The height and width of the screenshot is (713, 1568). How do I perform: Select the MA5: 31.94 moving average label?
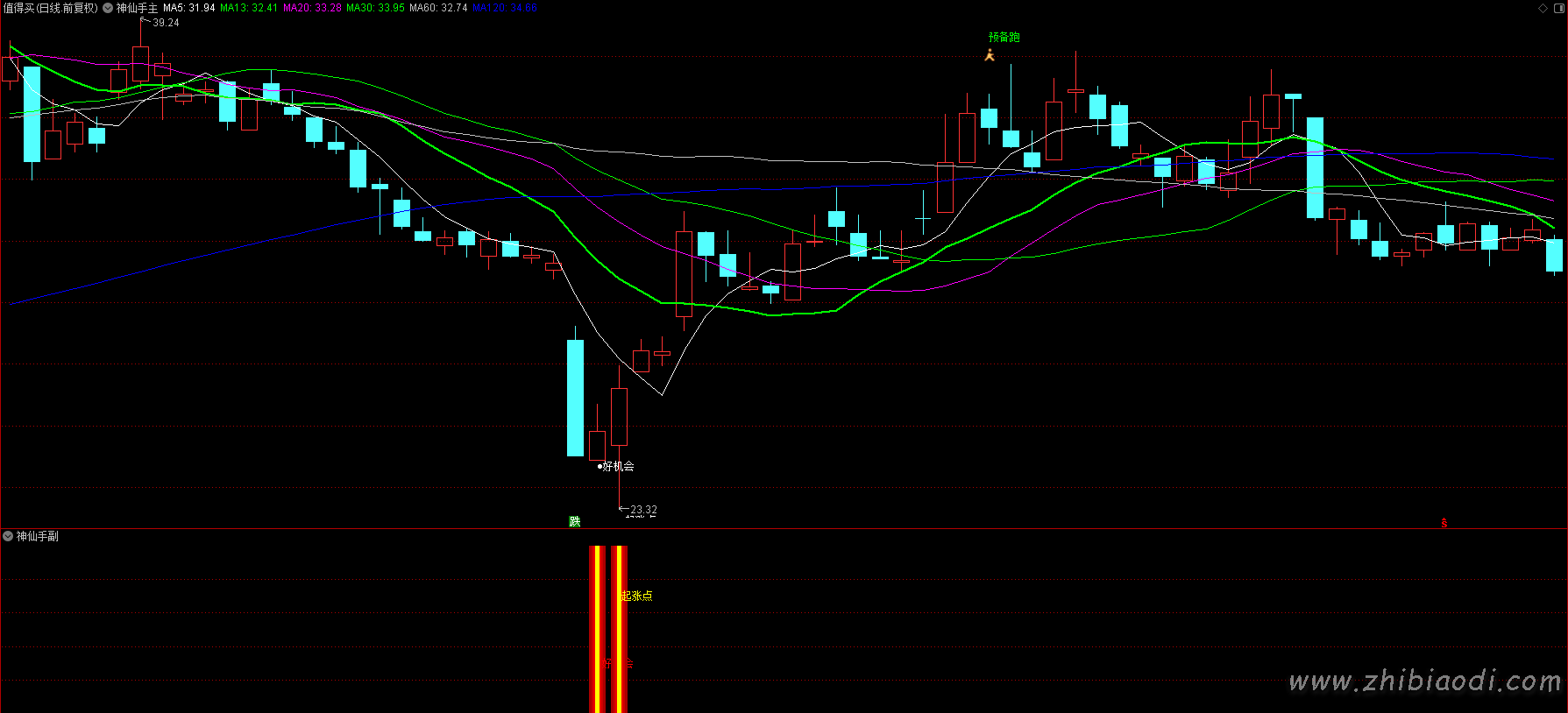coord(188,8)
